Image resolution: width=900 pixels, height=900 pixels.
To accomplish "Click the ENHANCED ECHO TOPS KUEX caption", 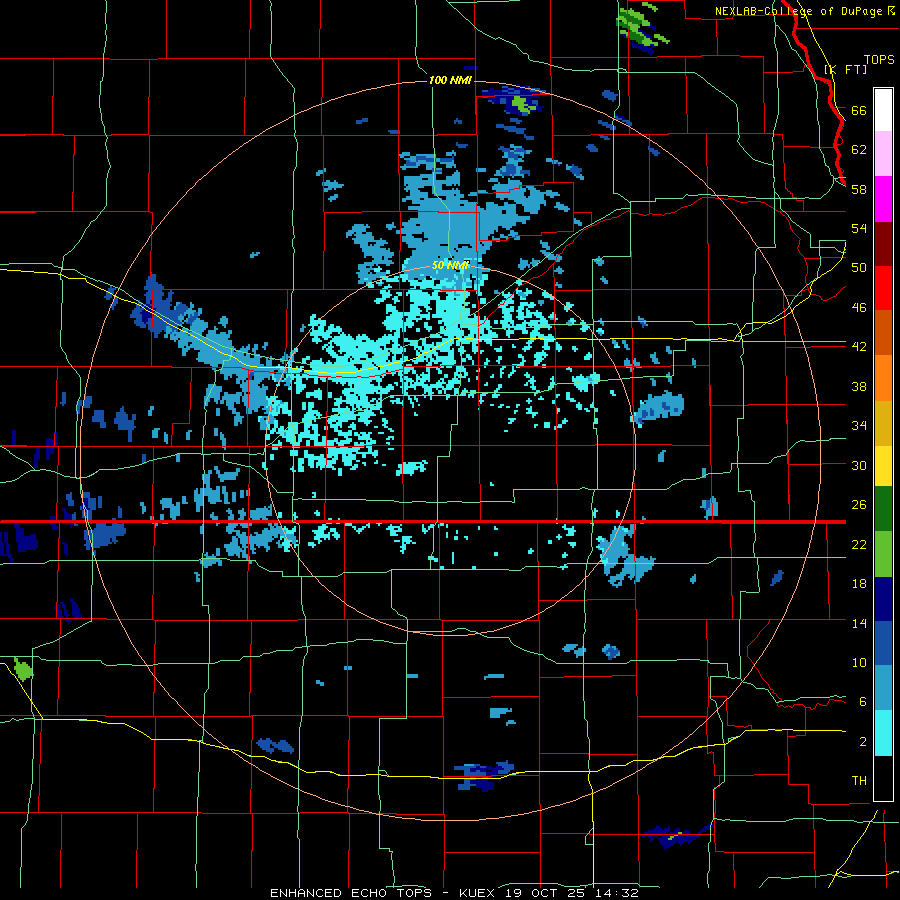I will coord(454,893).
